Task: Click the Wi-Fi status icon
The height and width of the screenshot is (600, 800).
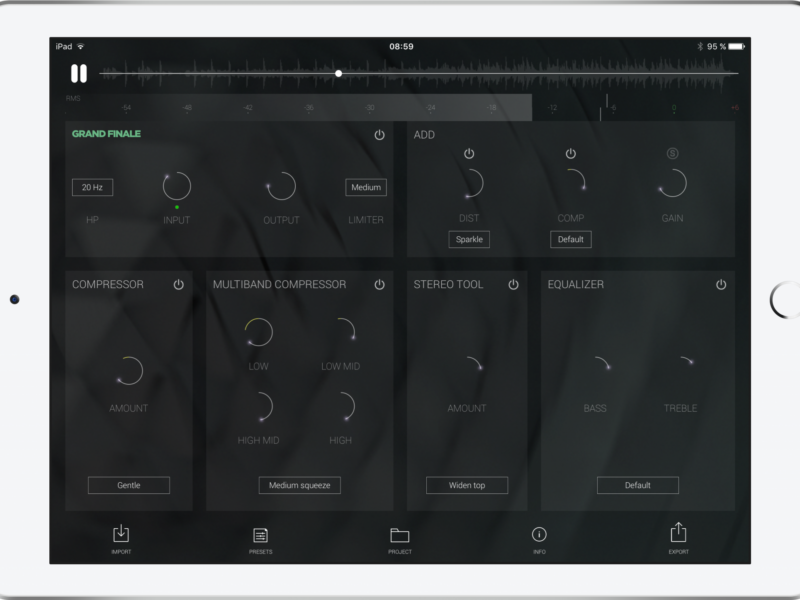Action: pos(81,46)
